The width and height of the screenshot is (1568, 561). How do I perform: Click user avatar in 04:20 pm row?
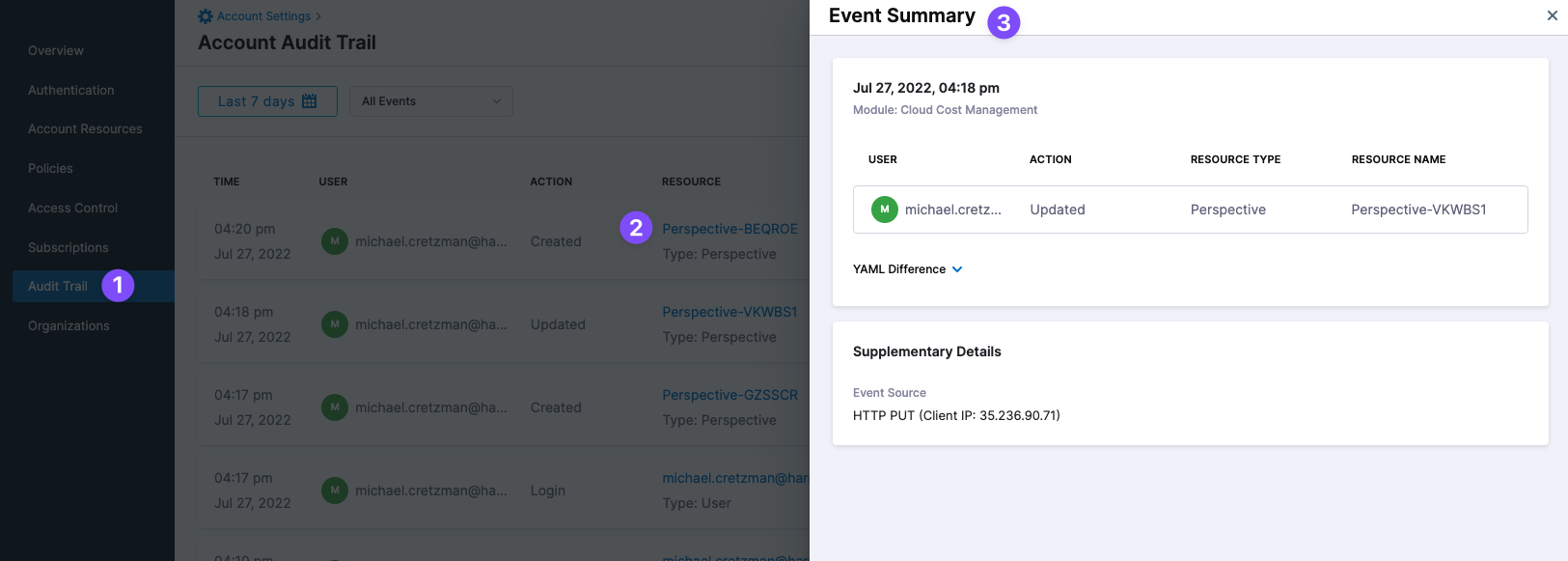335,241
